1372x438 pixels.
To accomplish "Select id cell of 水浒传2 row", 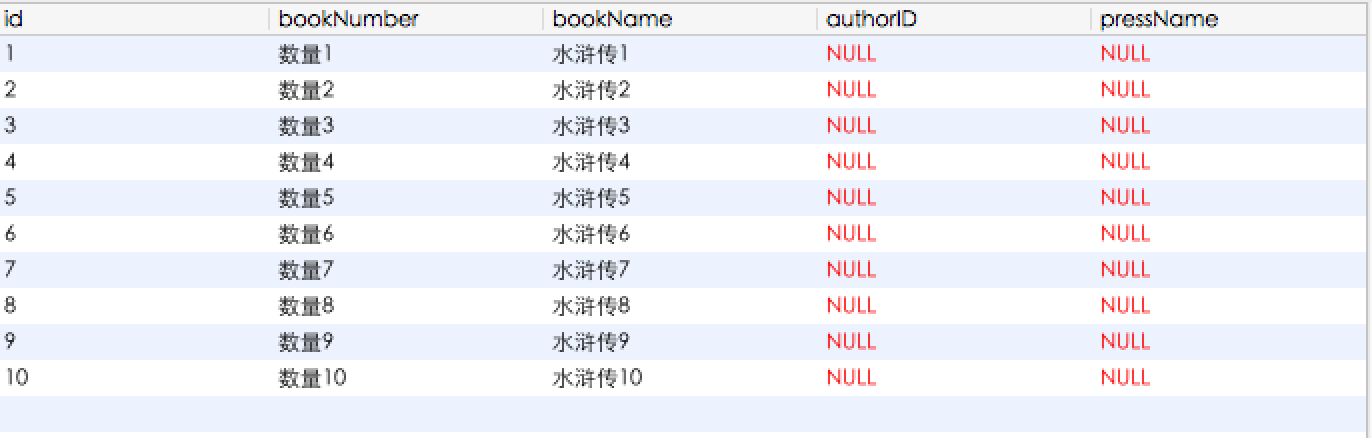I will pyautogui.click(x=135, y=90).
